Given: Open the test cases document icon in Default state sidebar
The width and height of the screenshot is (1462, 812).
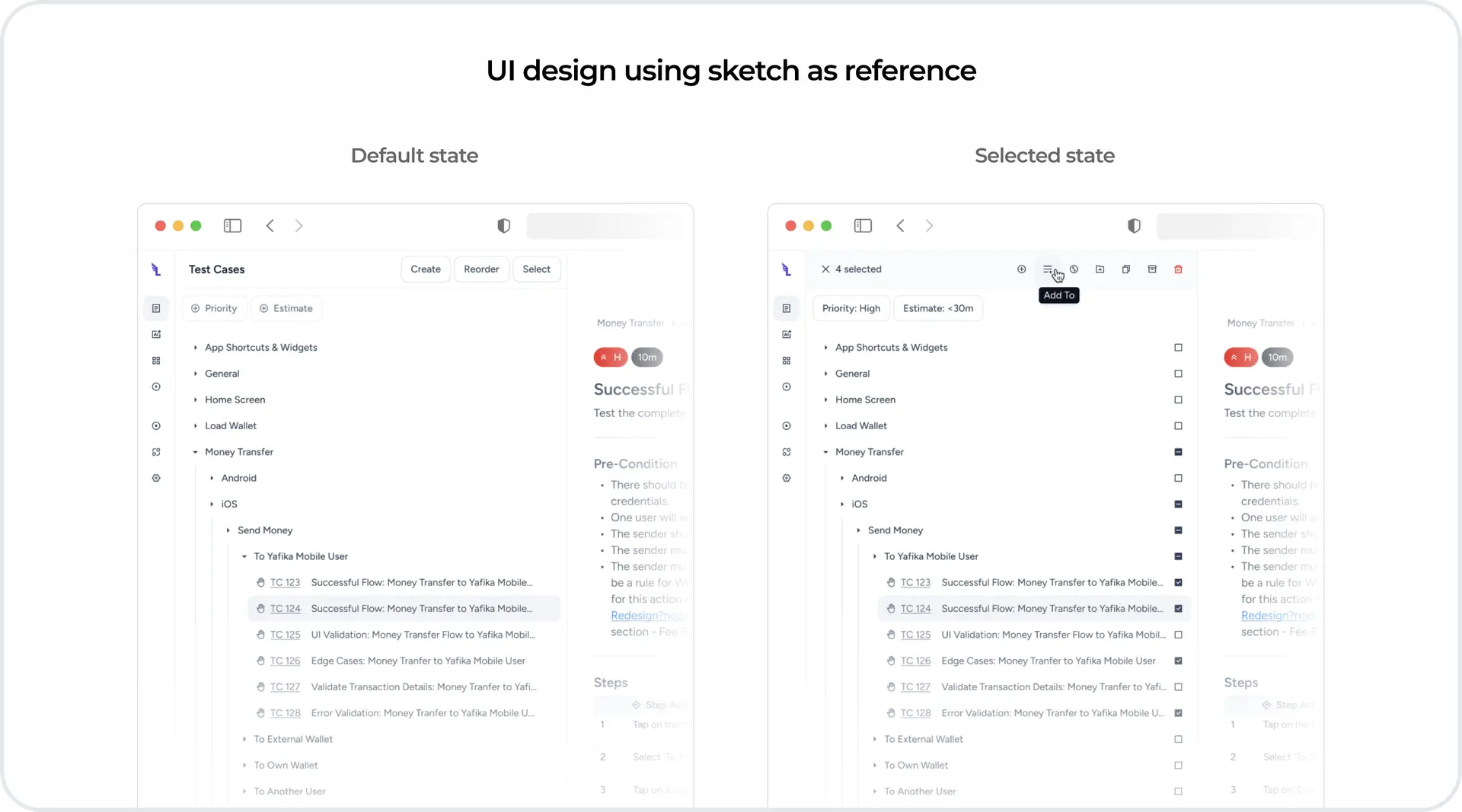Looking at the screenshot, I should pyautogui.click(x=156, y=308).
